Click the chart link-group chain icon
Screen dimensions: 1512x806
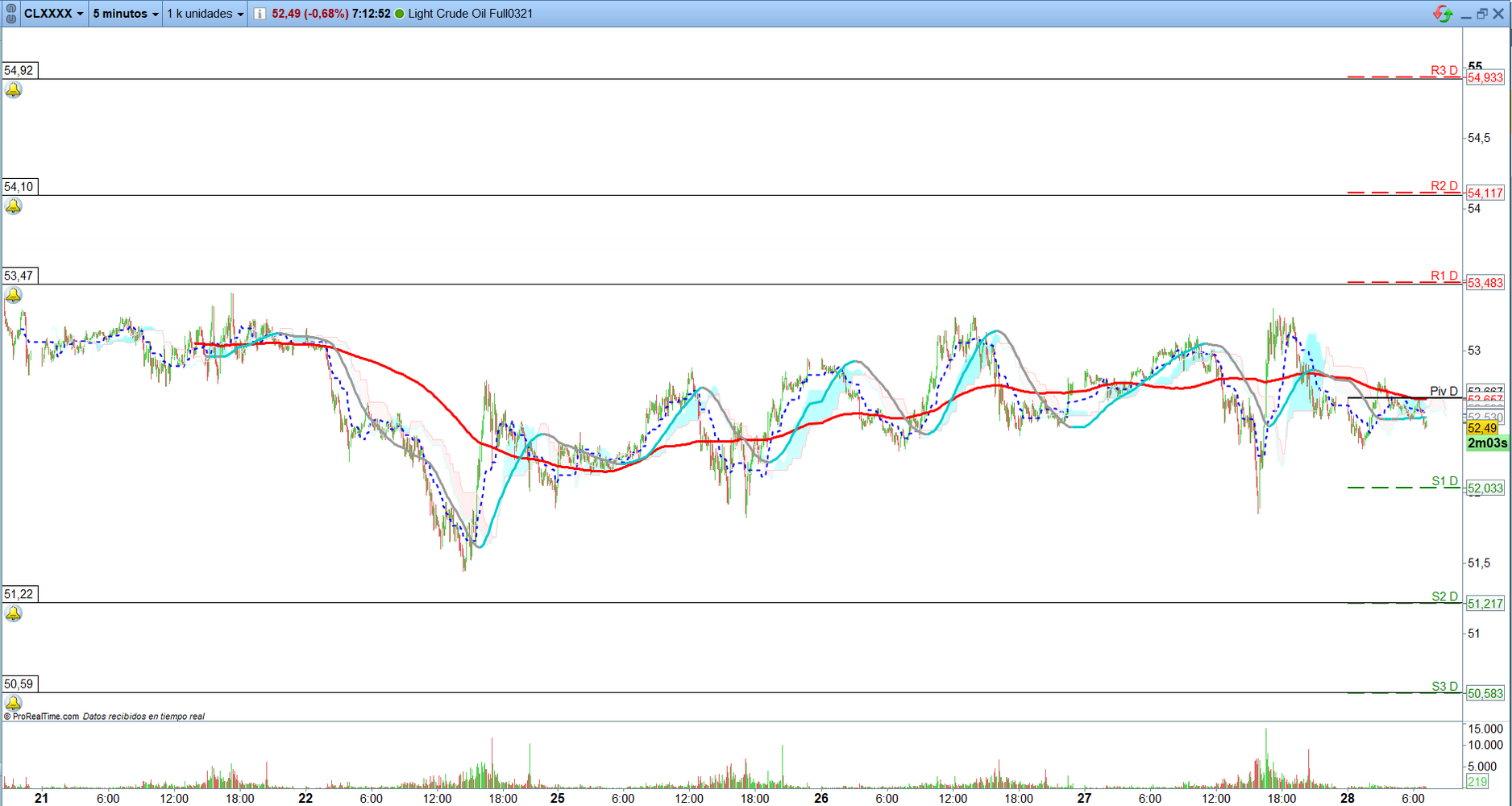(x=10, y=14)
